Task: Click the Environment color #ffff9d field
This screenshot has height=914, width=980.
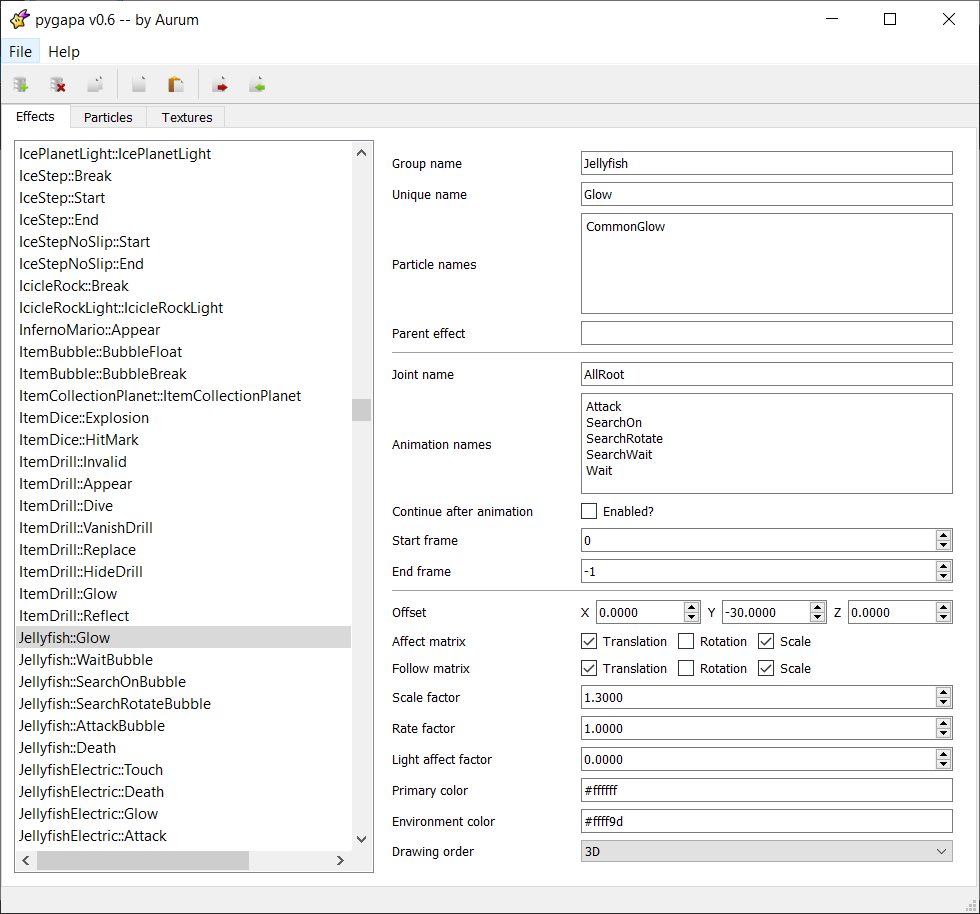Action: point(766,821)
